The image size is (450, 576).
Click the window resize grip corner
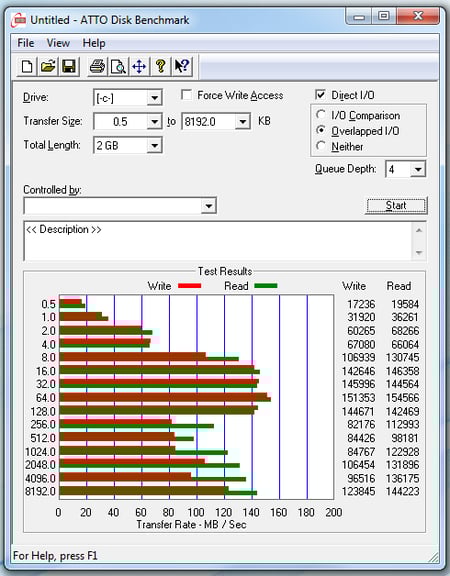pos(433,557)
